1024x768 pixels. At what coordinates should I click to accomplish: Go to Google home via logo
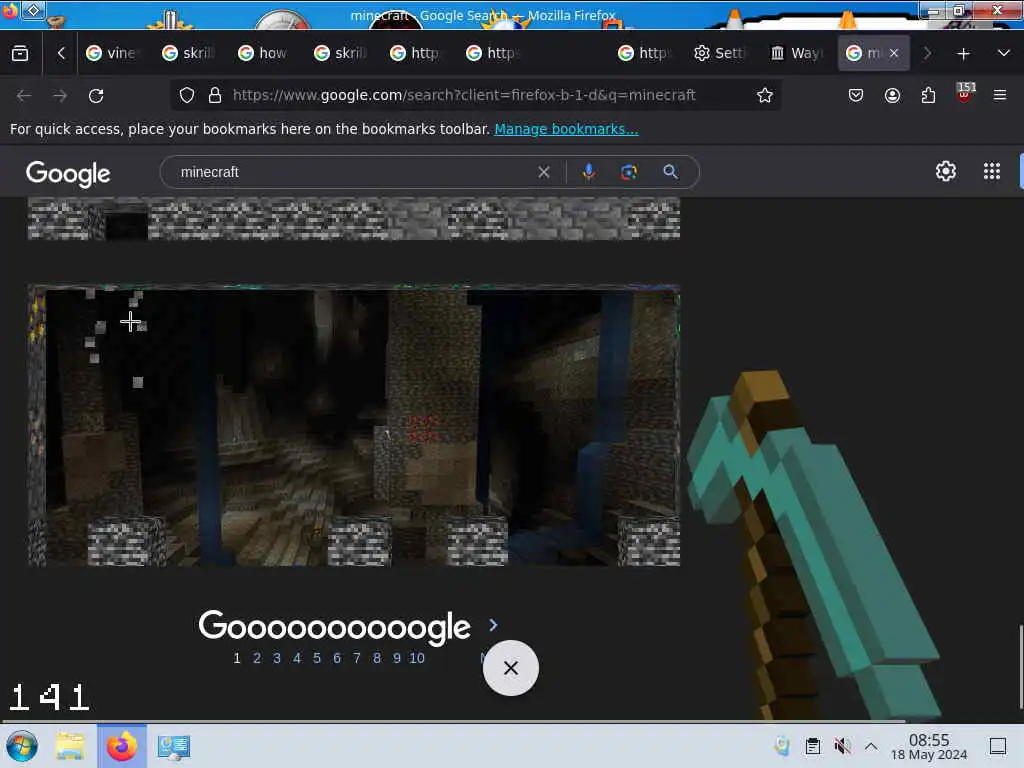68,174
